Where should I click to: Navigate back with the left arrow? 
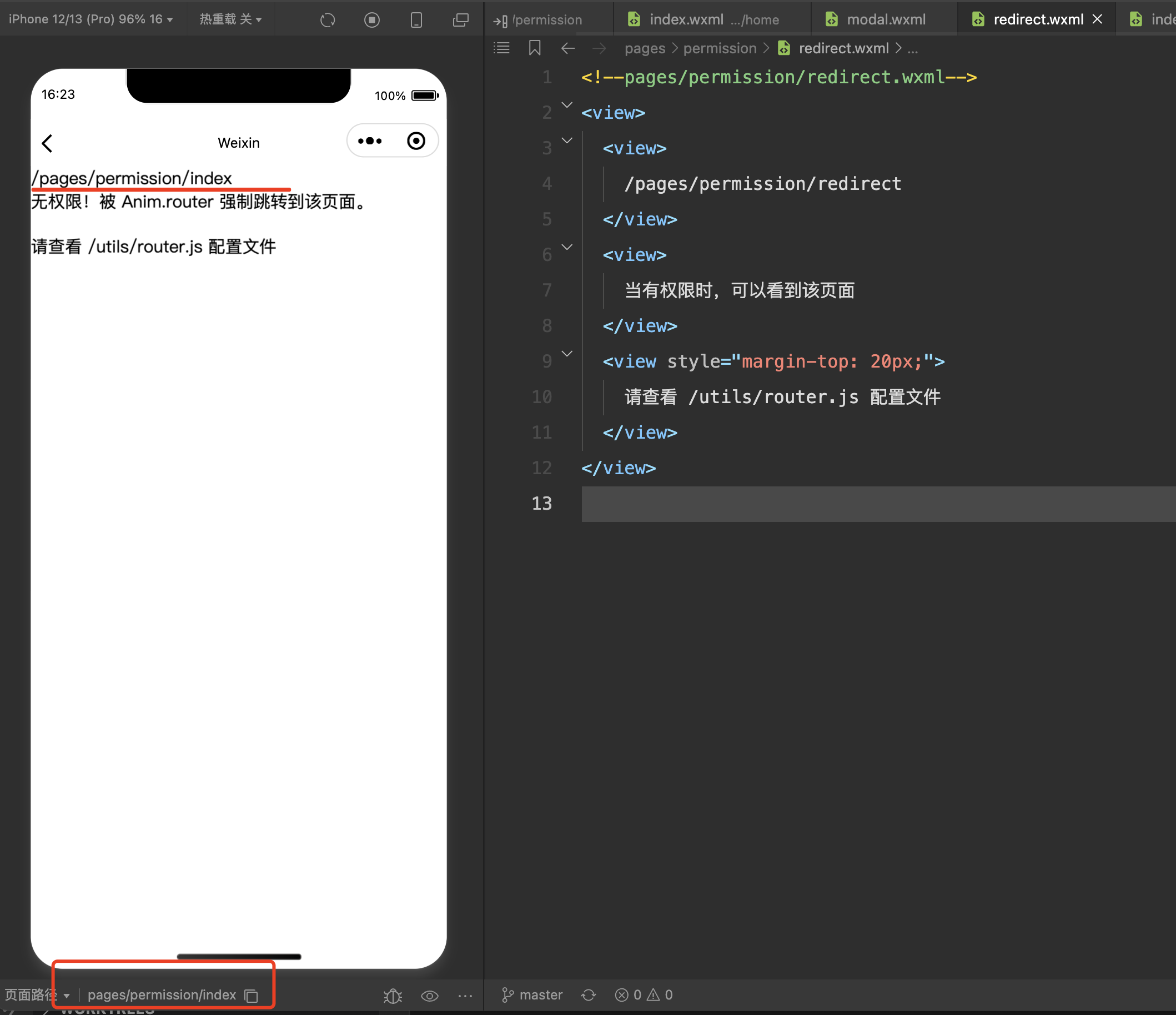[567, 48]
